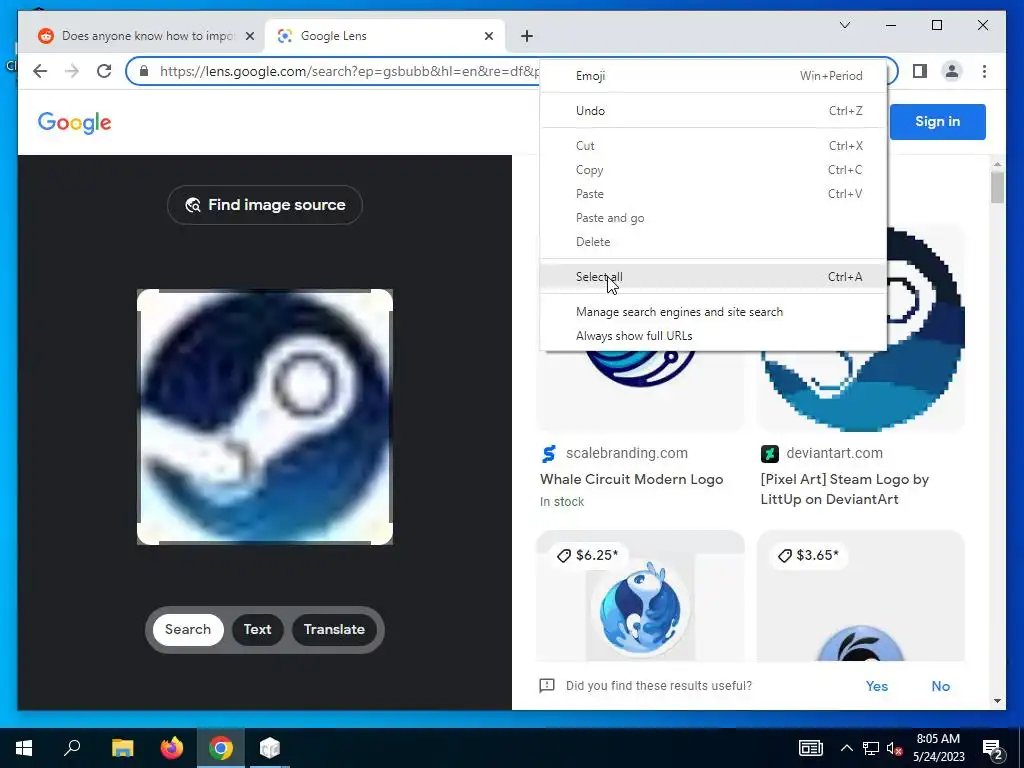Open the notification center icon
The image size is (1024, 768).
[992, 748]
